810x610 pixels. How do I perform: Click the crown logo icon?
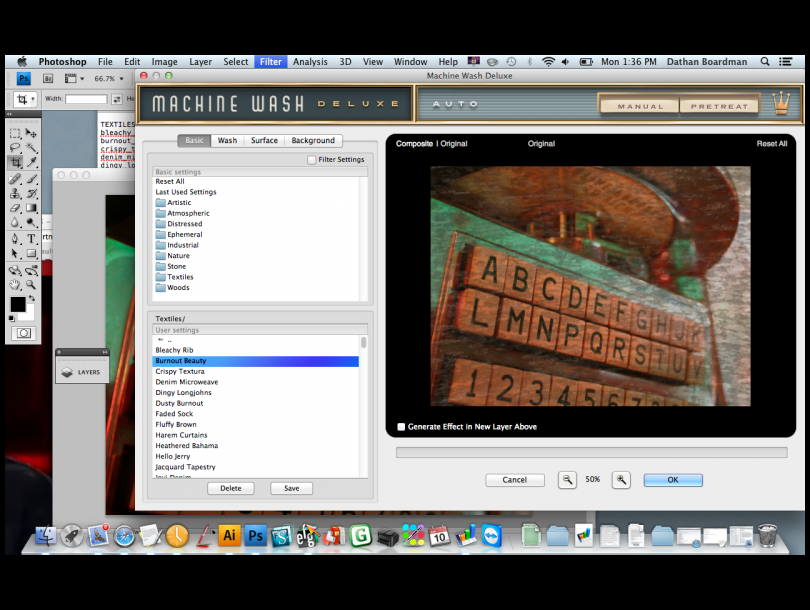(x=780, y=103)
